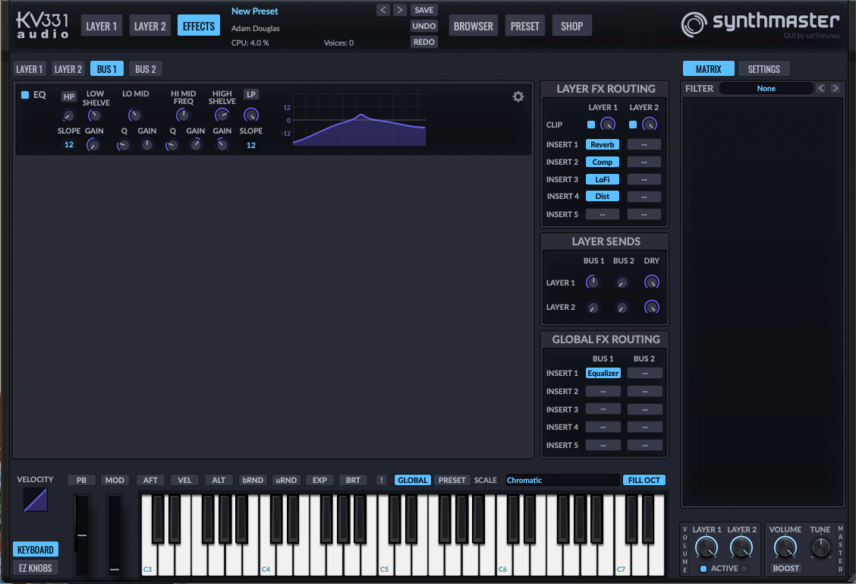Open Layer 1 Insert 5 empty slot
The image size is (856, 584).
point(602,214)
